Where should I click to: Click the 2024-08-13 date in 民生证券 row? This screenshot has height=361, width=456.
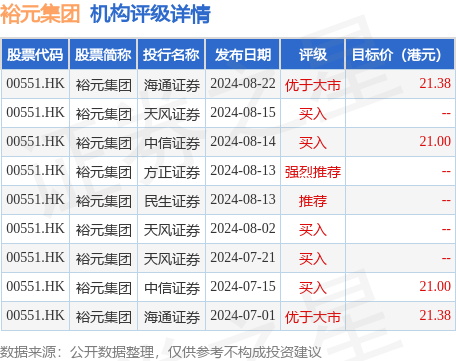click(243, 199)
